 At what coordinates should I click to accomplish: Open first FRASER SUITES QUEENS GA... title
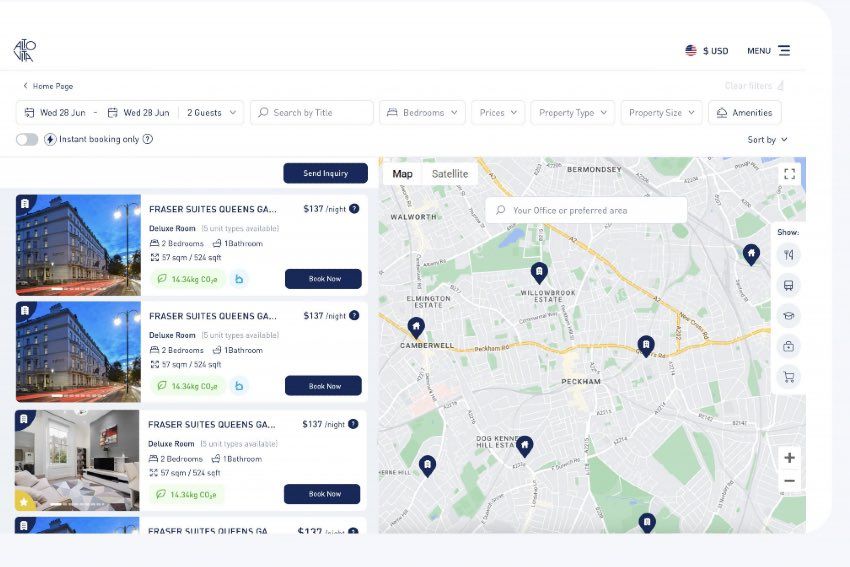(x=212, y=209)
